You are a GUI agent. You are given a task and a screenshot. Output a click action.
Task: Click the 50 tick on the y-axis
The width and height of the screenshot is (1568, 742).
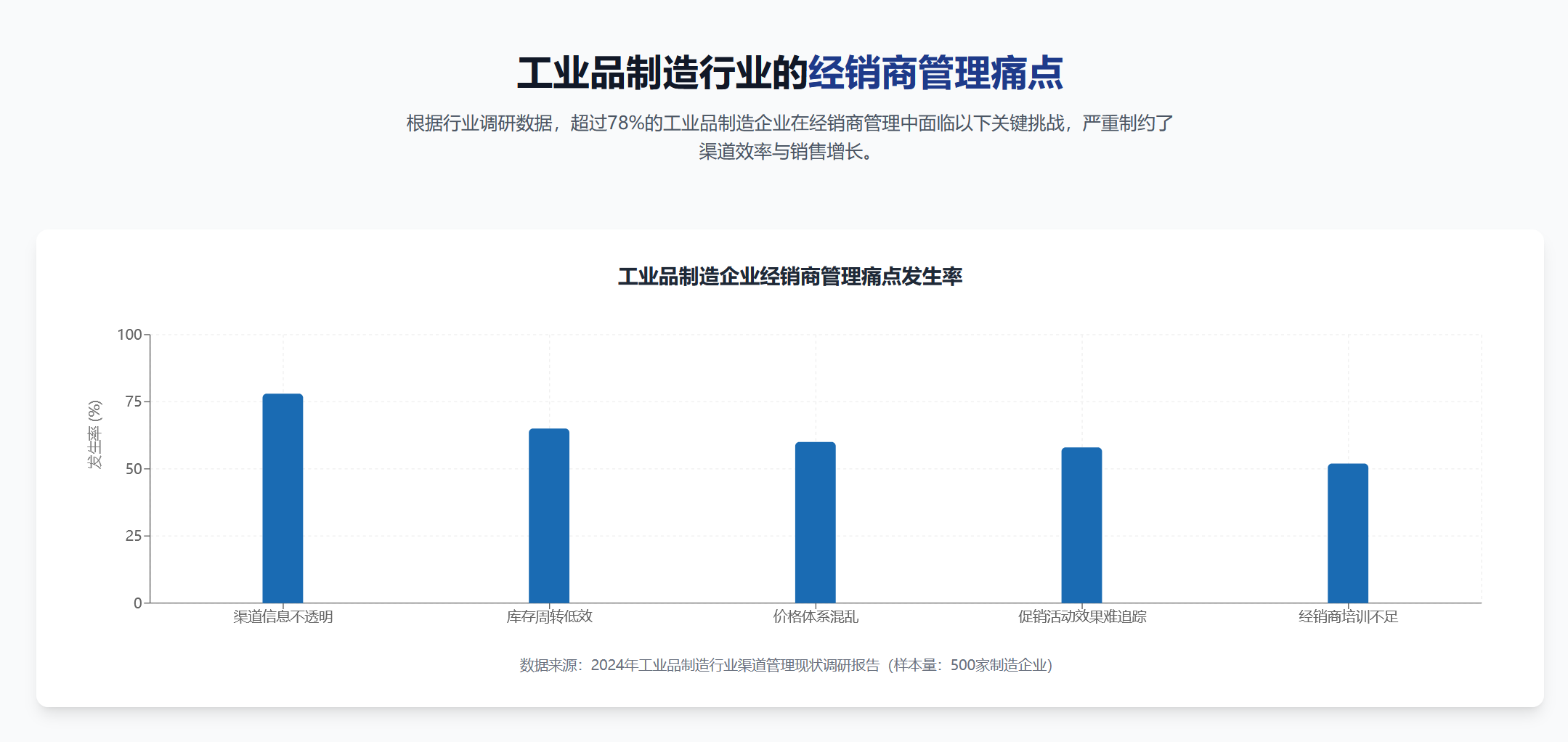pos(134,469)
